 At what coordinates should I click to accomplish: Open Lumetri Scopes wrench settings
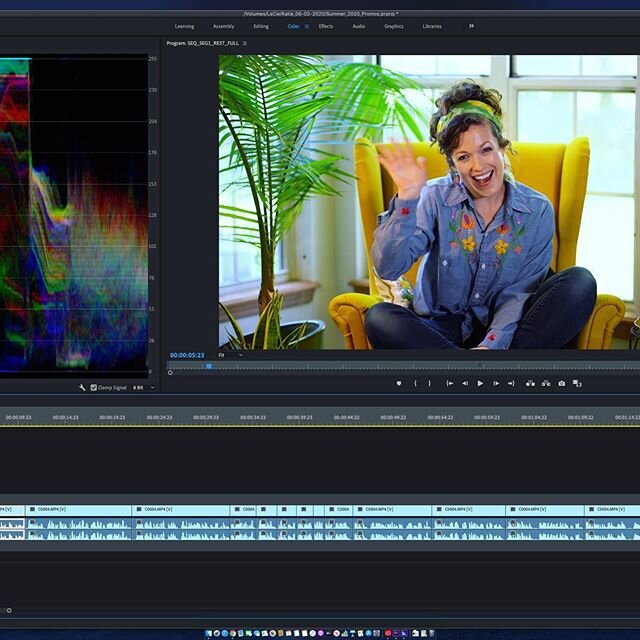(82, 387)
